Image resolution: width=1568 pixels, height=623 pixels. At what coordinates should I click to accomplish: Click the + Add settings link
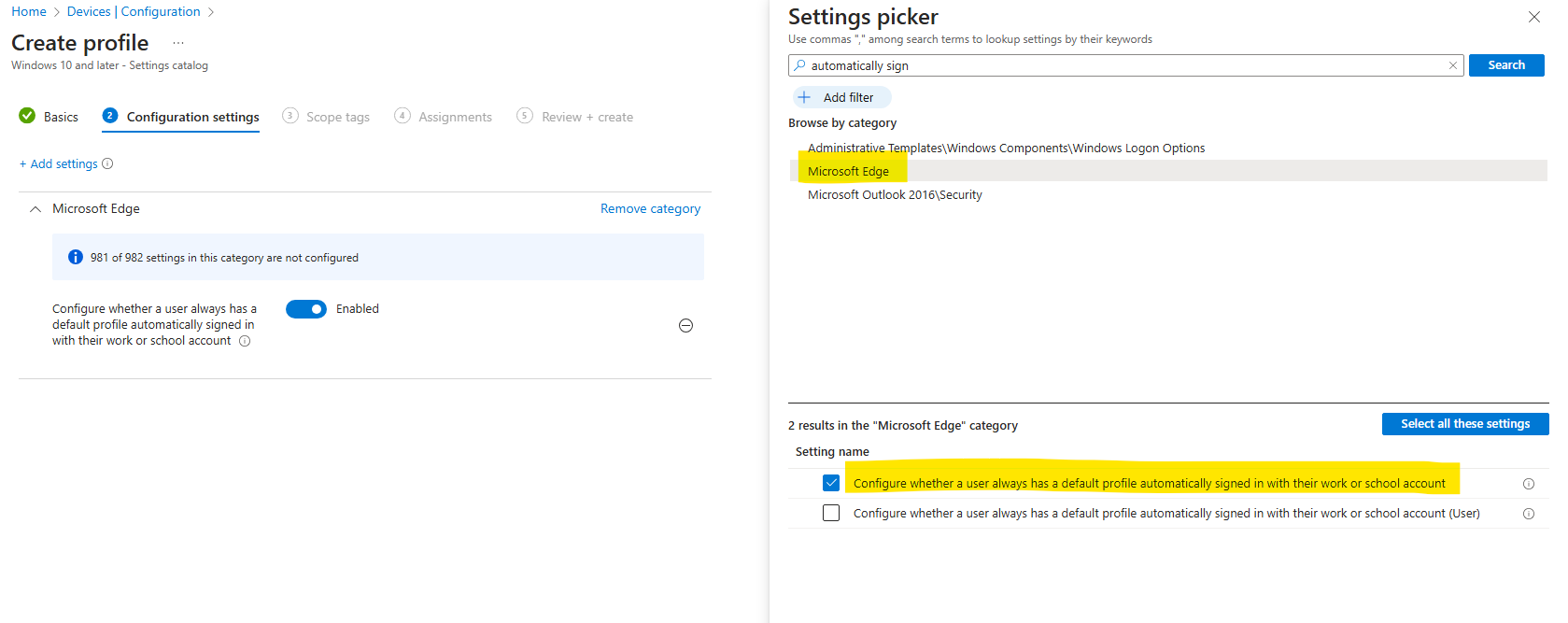pyautogui.click(x=59, y=163)
